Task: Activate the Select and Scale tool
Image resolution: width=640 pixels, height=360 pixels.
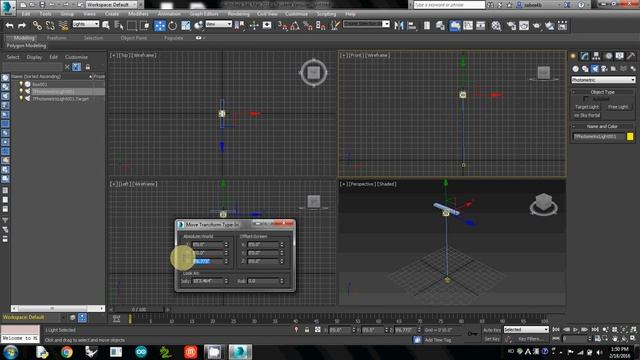Action: click(x=186, y=26)
